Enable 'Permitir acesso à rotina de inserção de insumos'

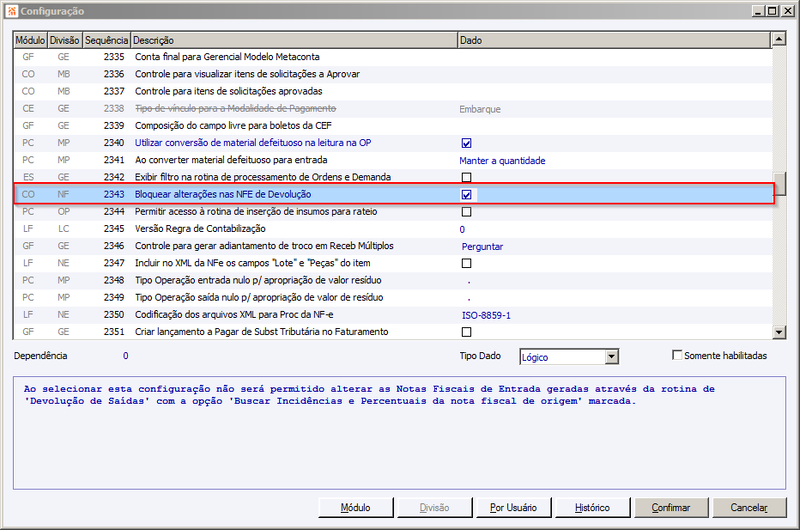466,212
